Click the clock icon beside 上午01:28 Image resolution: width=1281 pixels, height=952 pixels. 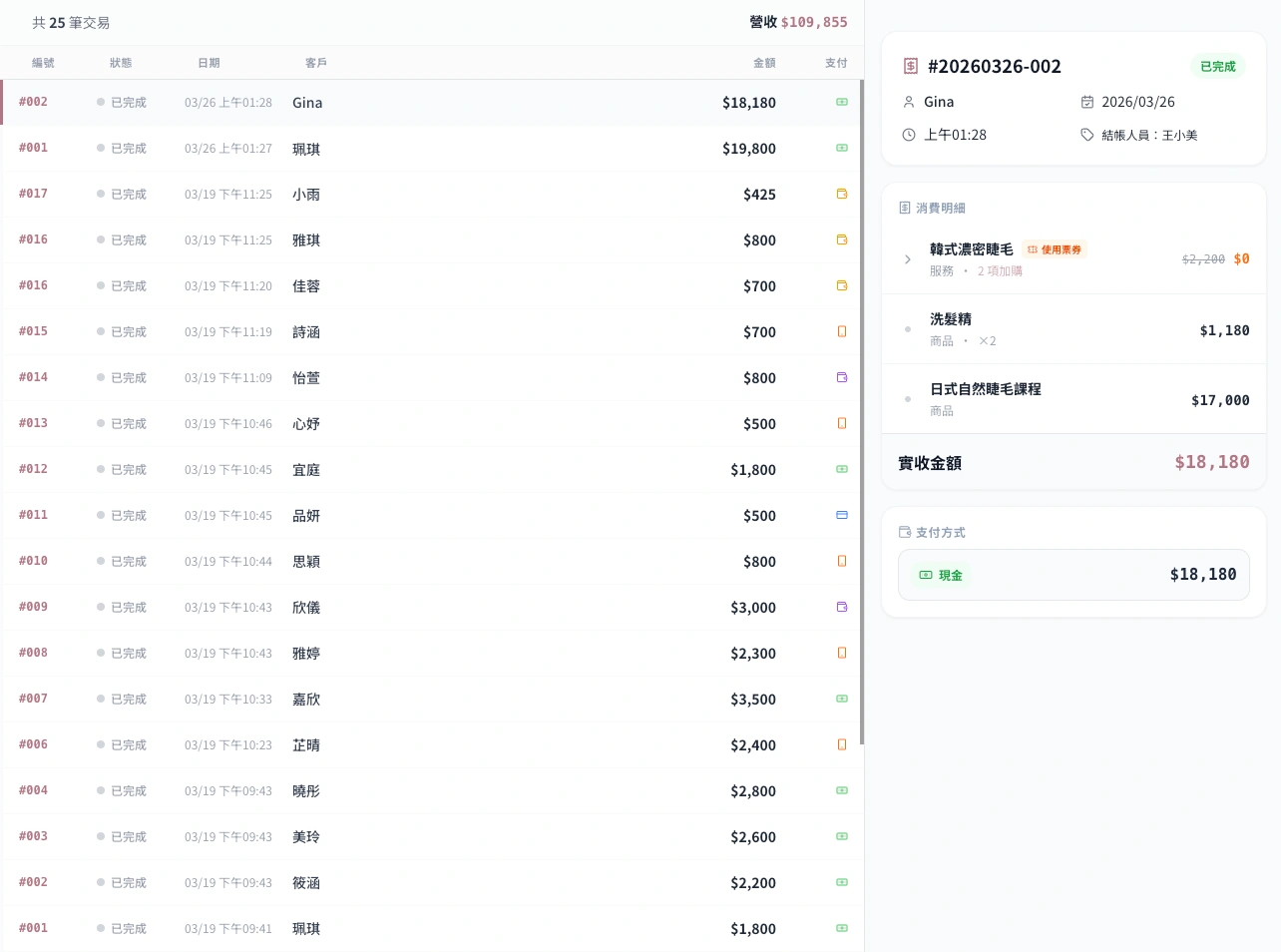tap(909, 135)
